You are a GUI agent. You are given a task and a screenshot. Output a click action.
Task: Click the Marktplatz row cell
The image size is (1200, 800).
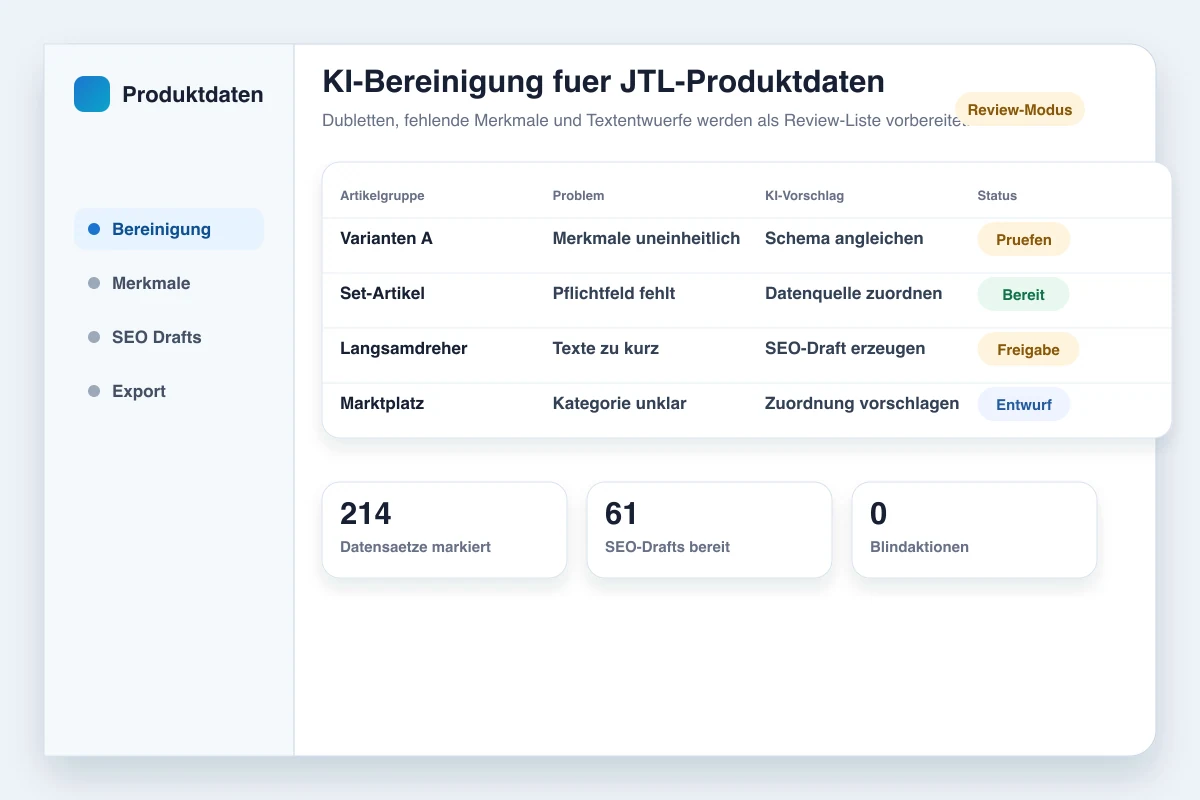tap(382, 403)
